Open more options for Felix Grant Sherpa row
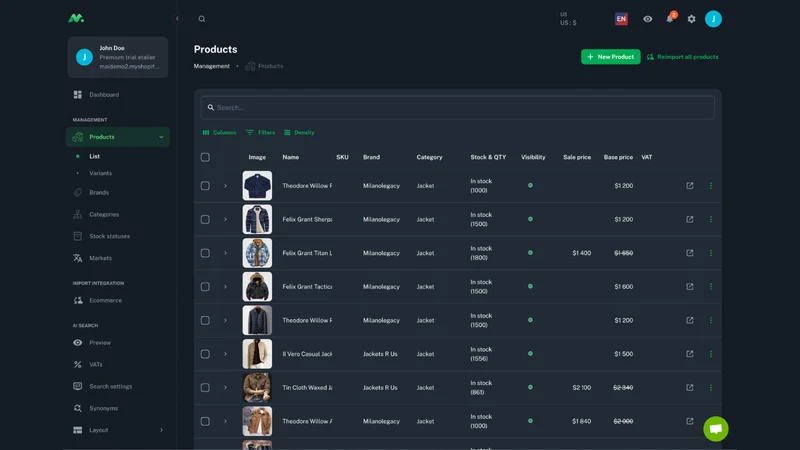800x450 pixels. [711, 219]
